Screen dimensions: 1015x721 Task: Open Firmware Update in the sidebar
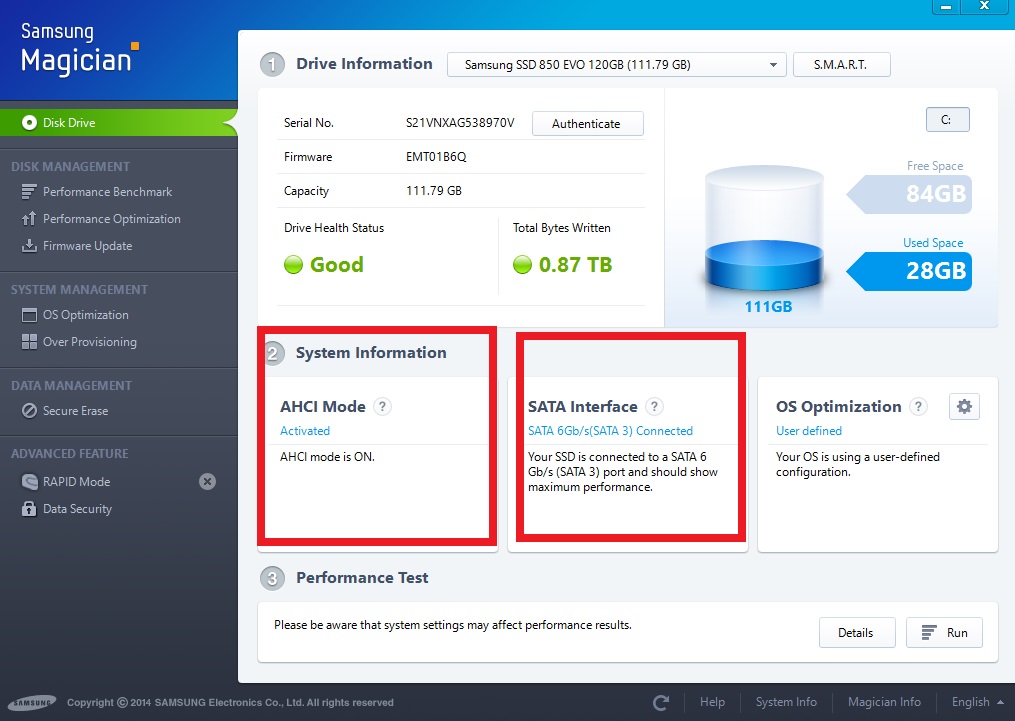(x=87, y=246)
